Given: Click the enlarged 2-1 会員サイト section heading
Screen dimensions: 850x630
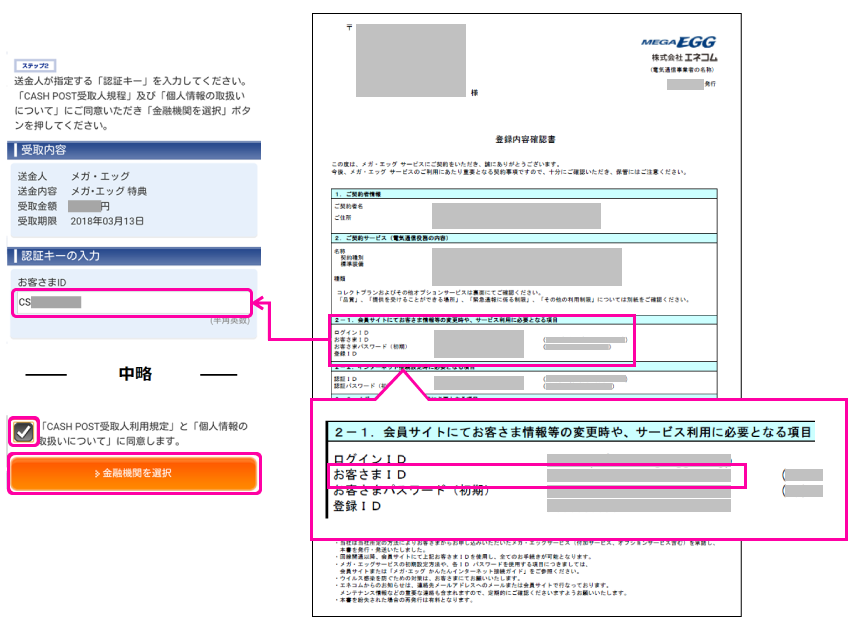Looking at the screenshot, I should coord(570,433).
